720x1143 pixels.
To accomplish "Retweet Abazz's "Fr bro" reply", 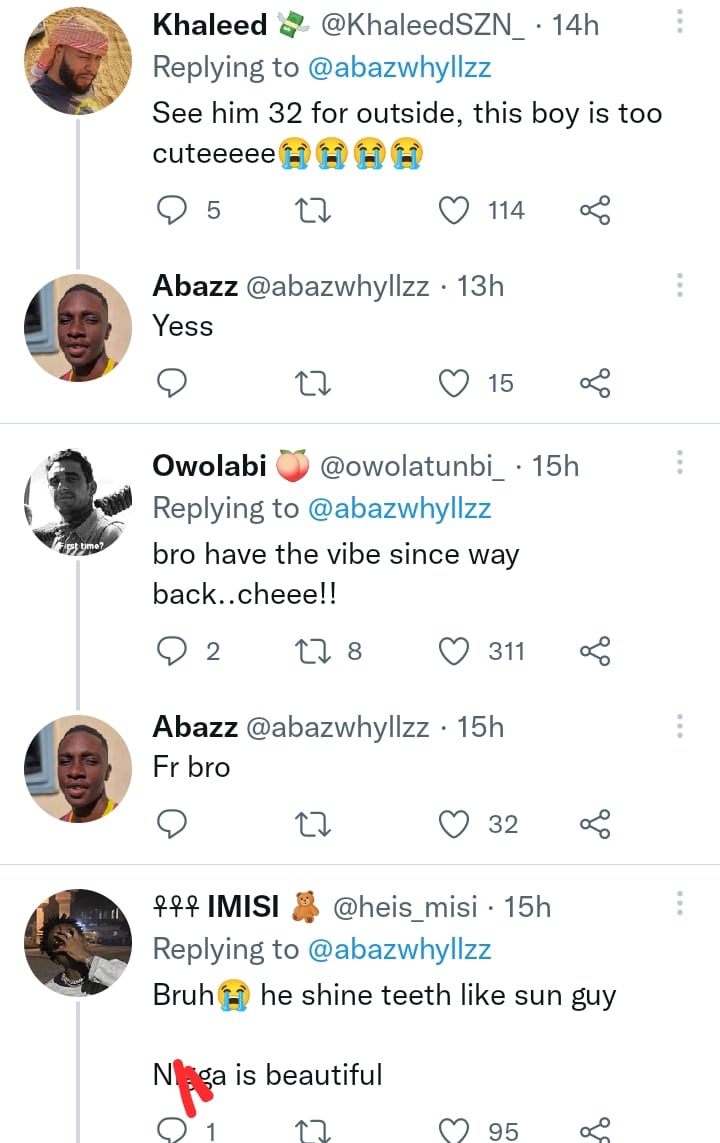I will pyautogui.click(x=314, y=824).
